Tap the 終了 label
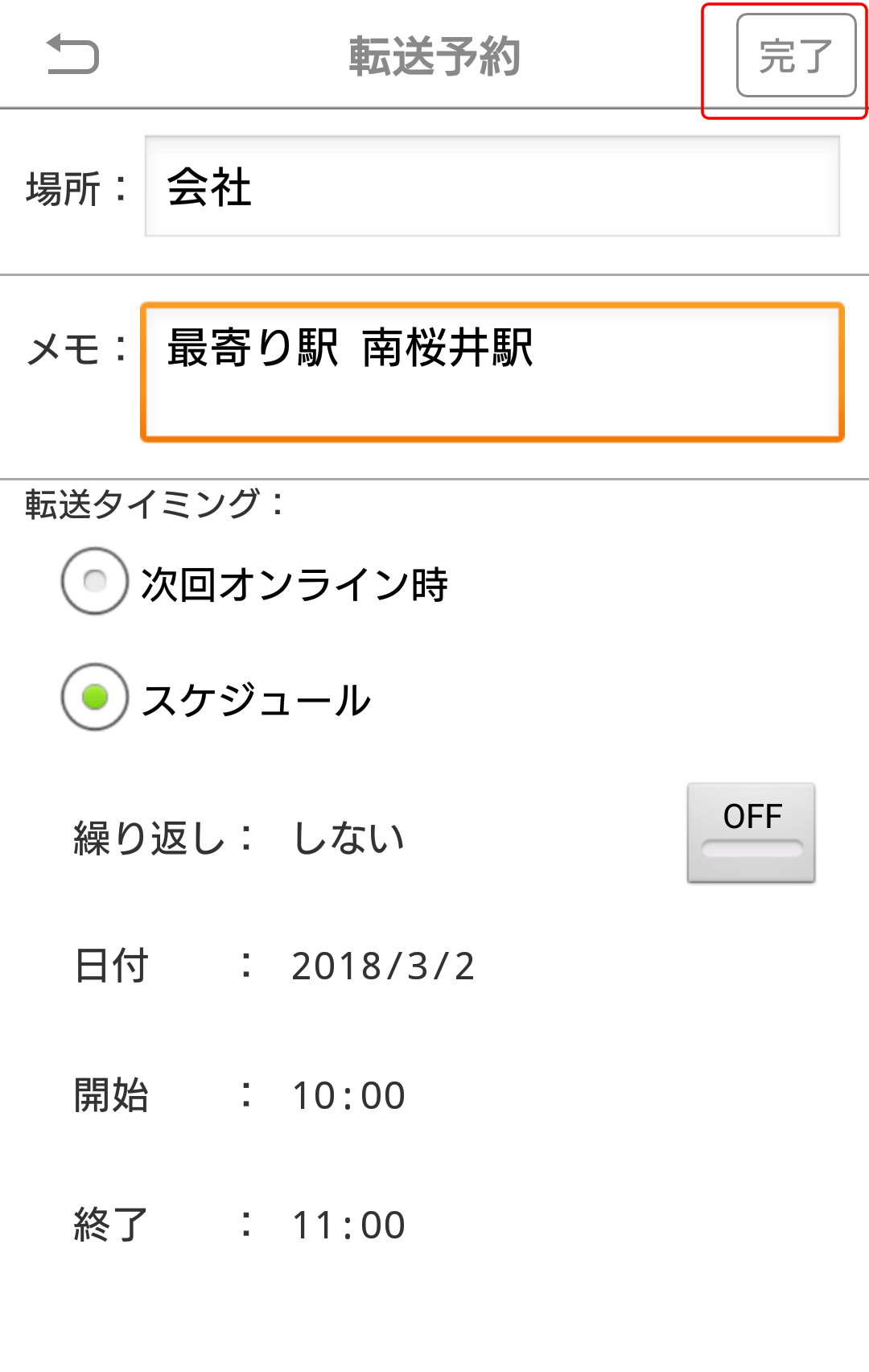869x1372 pixels. (x=111, y=1226)
